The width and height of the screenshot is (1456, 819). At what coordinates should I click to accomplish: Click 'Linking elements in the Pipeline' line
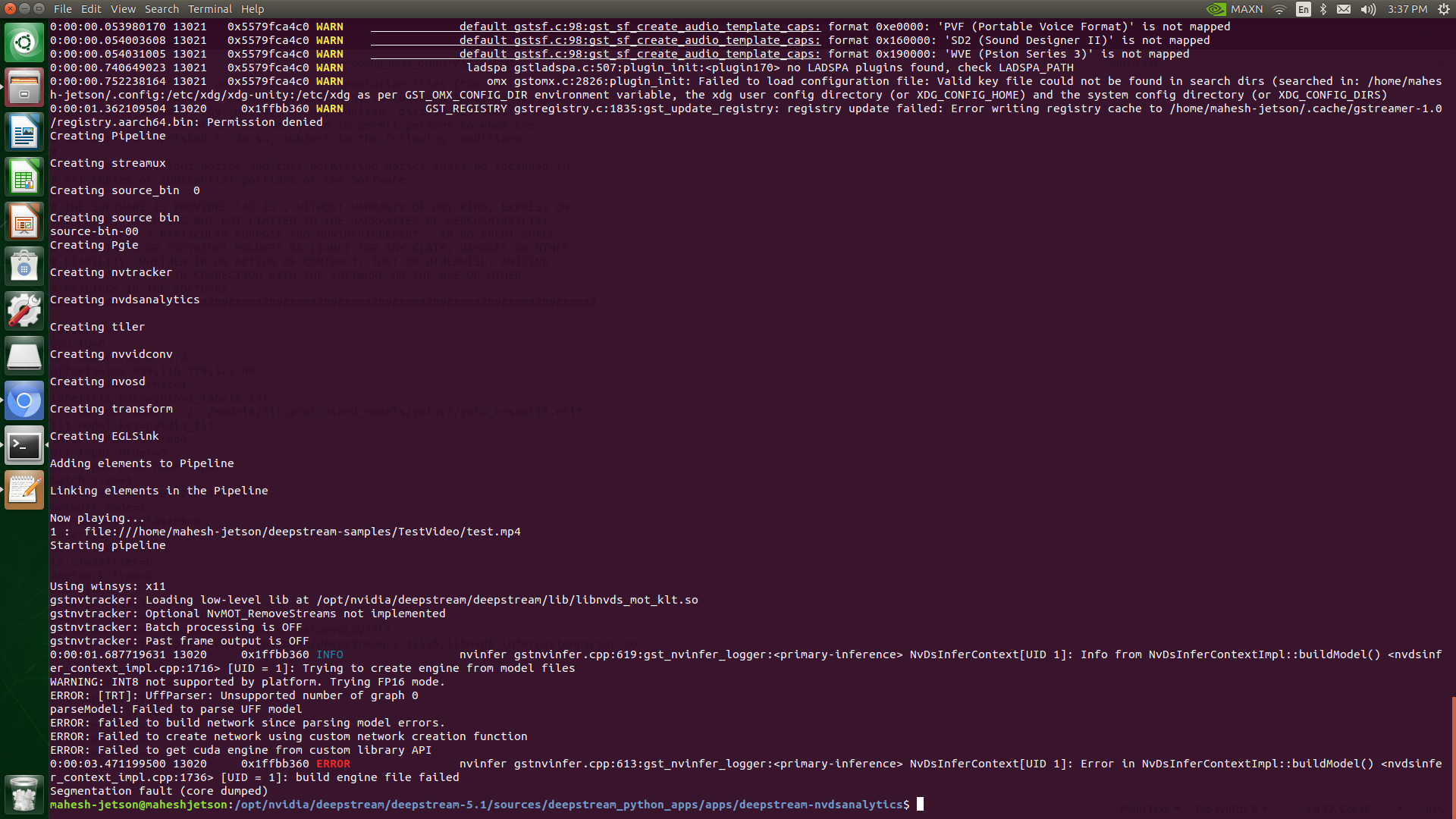click(159, 491)
